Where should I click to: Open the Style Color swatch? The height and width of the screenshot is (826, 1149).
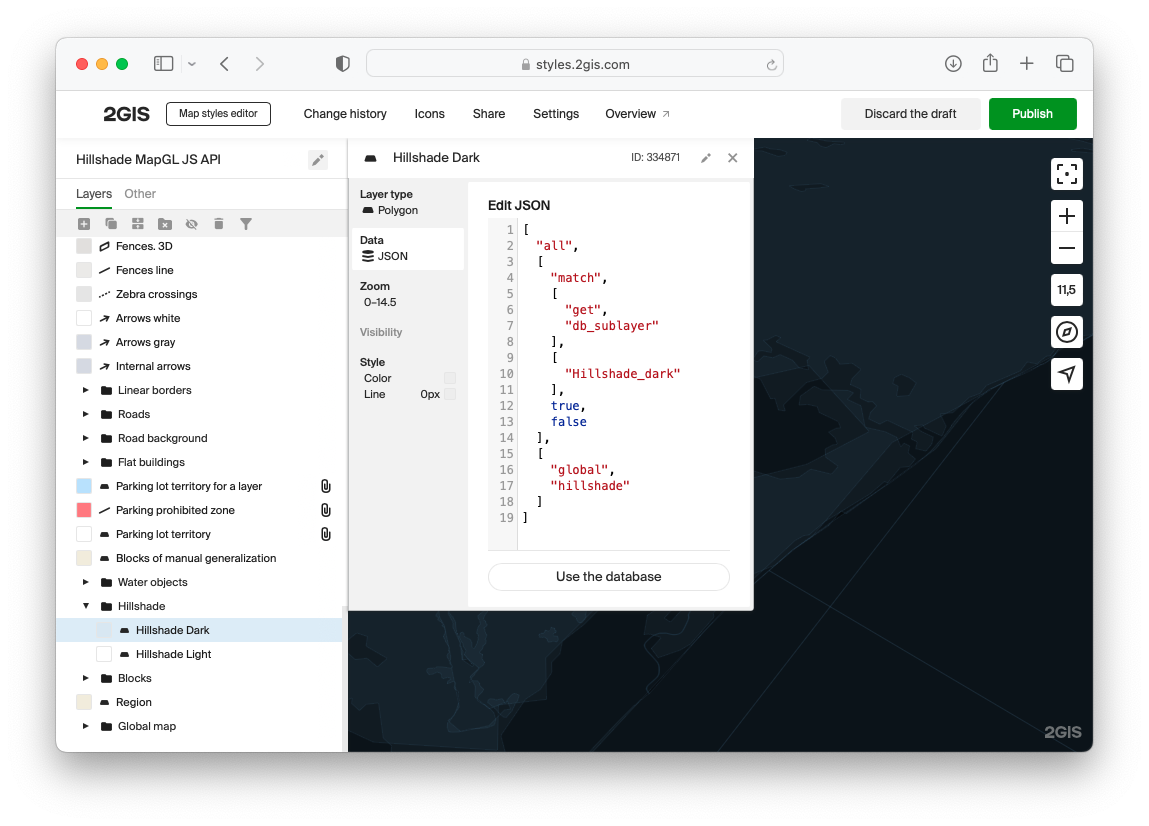click(x=450, y=378)
